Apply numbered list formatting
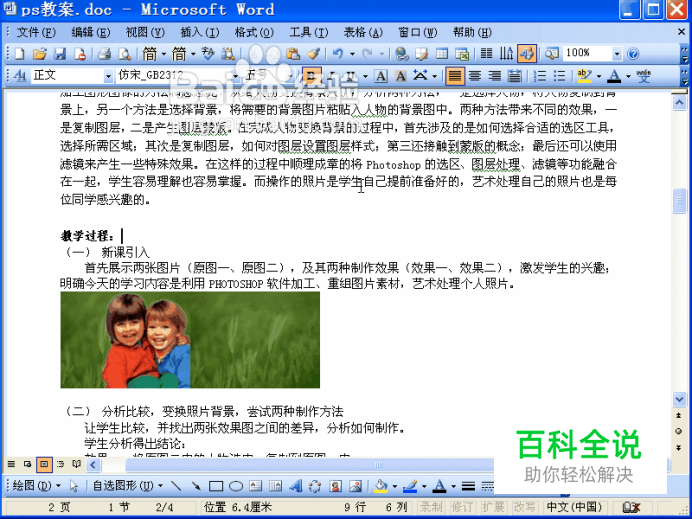Screen dimensions: 692x519 pyautogui.click(x=540, y=76)
